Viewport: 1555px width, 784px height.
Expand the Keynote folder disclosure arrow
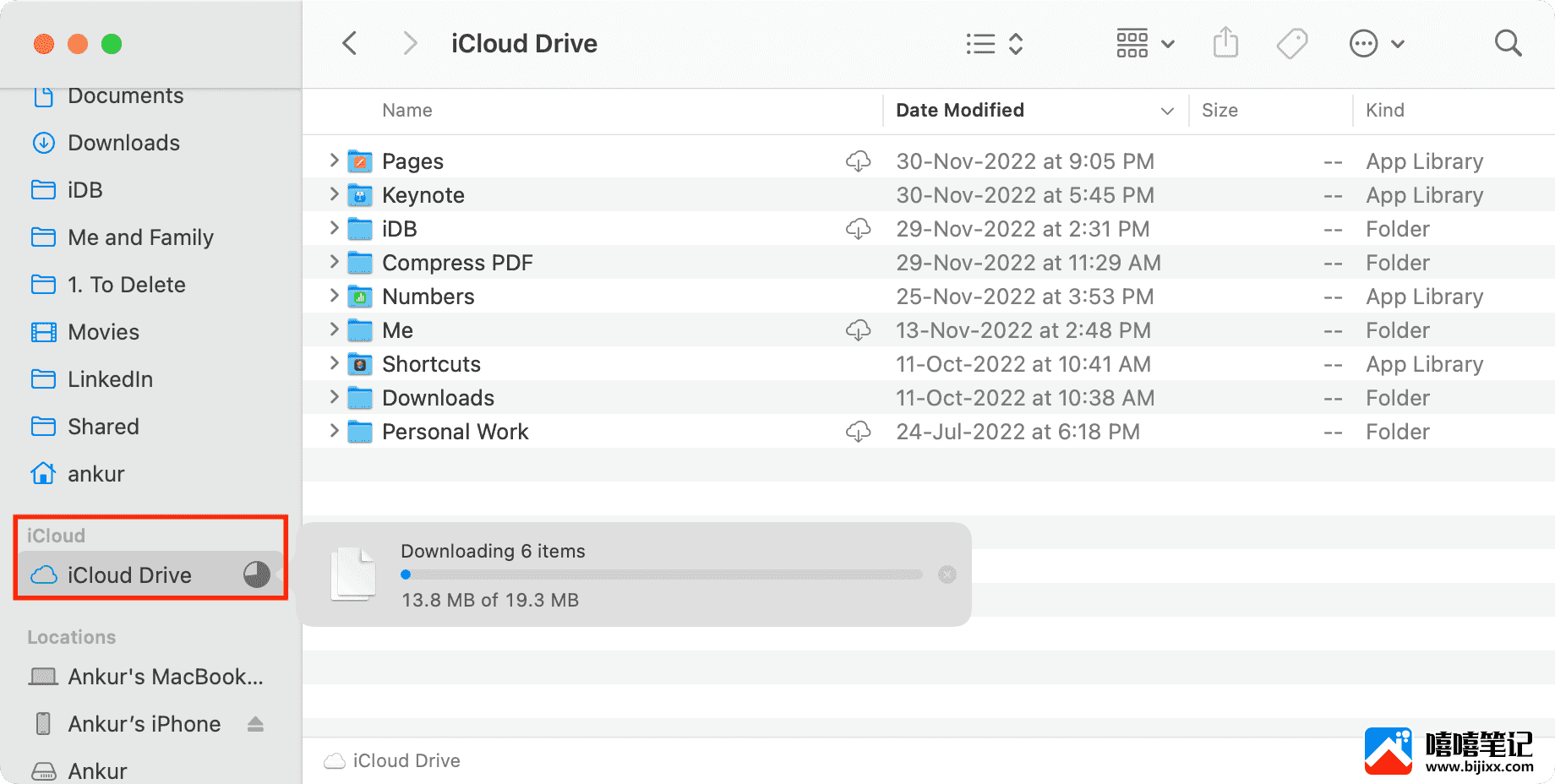pos(334,194)
